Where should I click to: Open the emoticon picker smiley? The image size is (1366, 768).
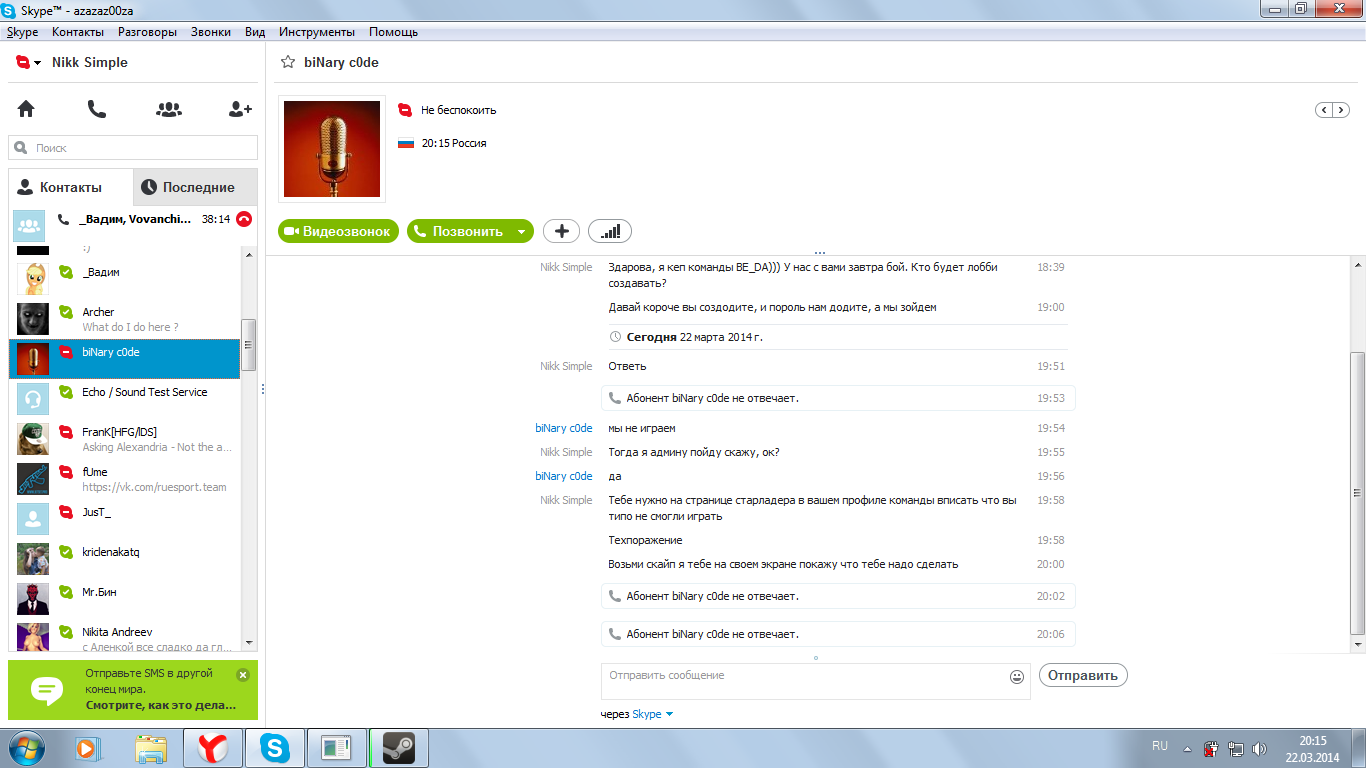[x=1017, y=677]
